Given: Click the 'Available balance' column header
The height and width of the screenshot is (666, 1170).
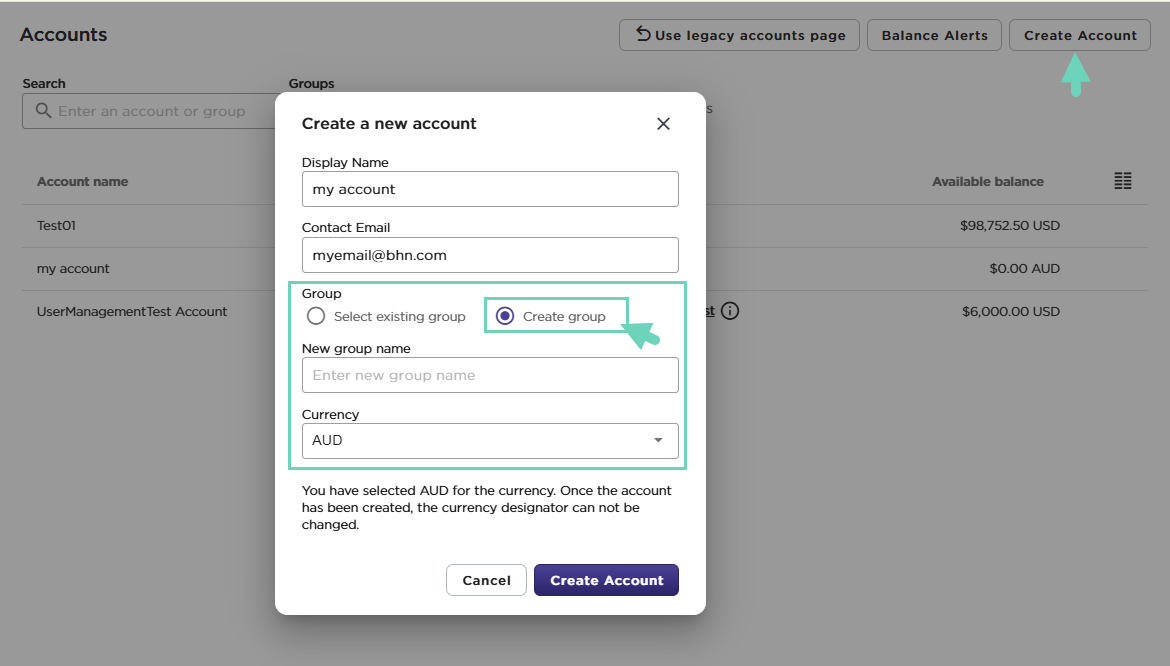Looking at the screenshot, I should (x=987, y=182).
